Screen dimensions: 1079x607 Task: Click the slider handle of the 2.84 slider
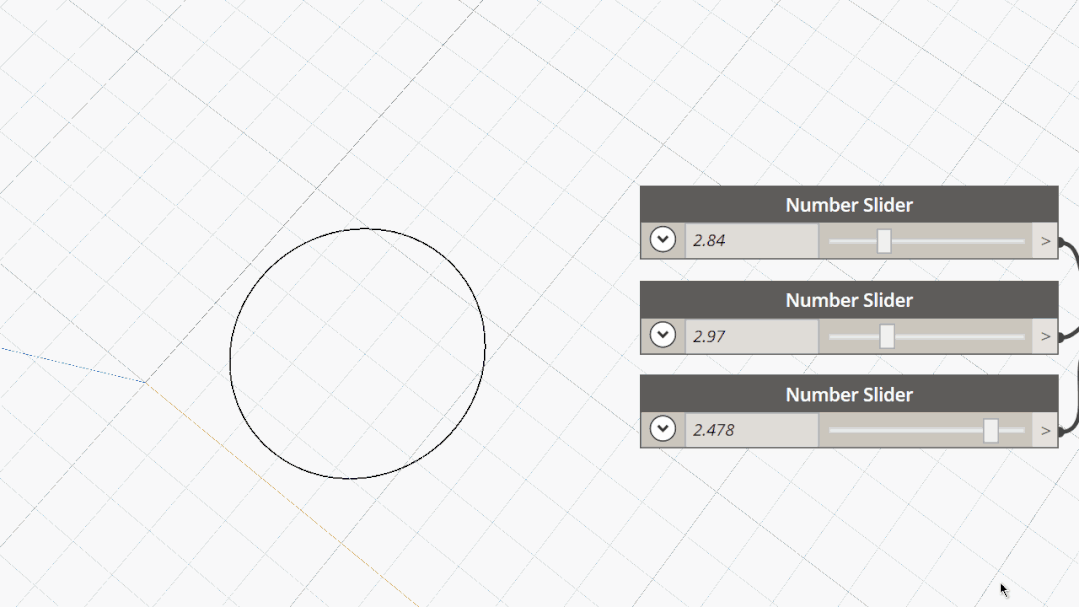[884, 242]
